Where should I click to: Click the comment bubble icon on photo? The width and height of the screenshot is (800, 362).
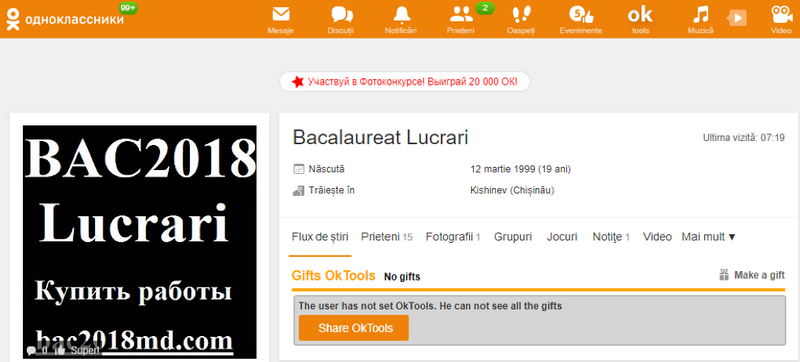[x=32, y=351]
